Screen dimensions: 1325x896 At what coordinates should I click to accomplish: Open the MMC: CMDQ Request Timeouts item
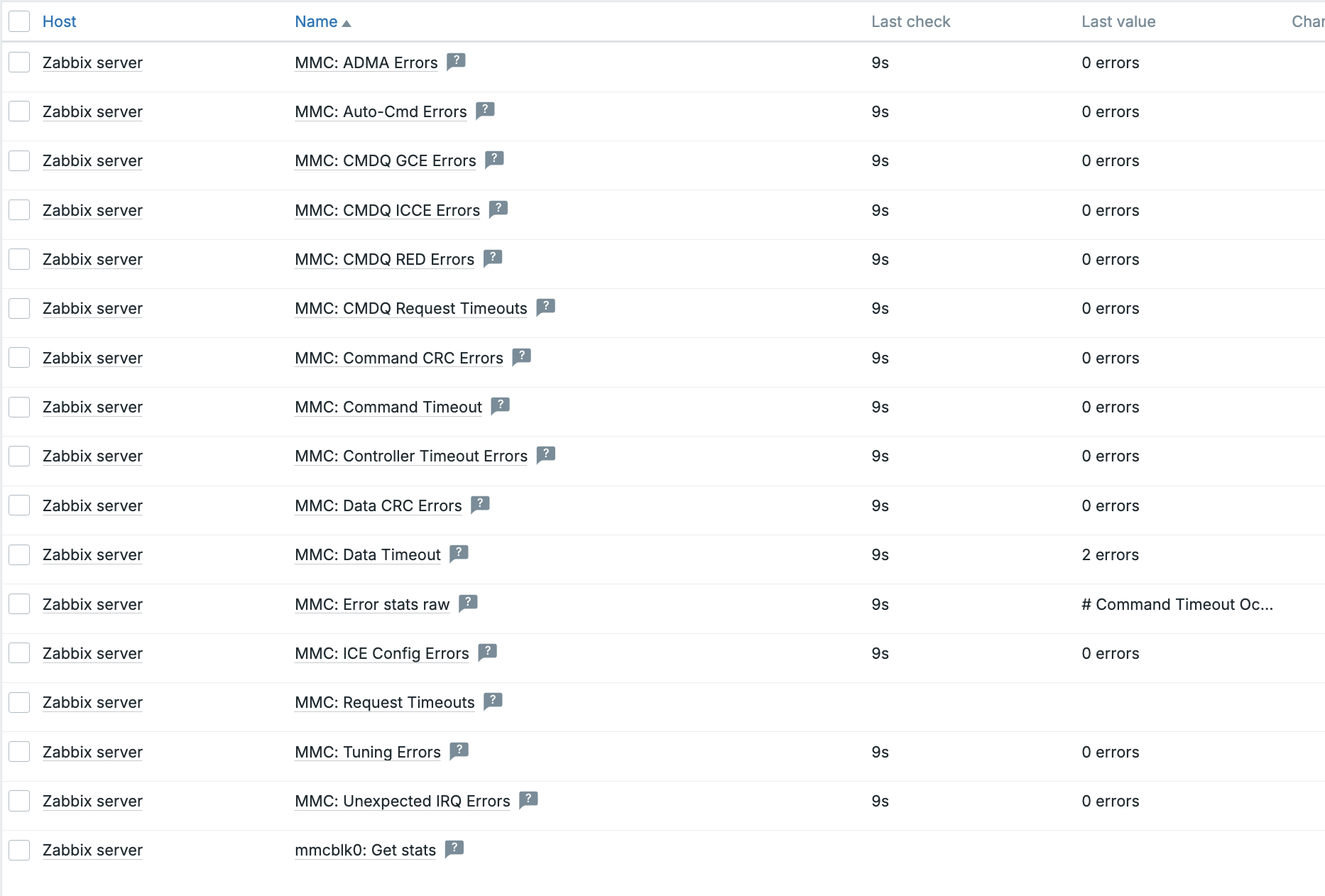[x=410, y=309]
